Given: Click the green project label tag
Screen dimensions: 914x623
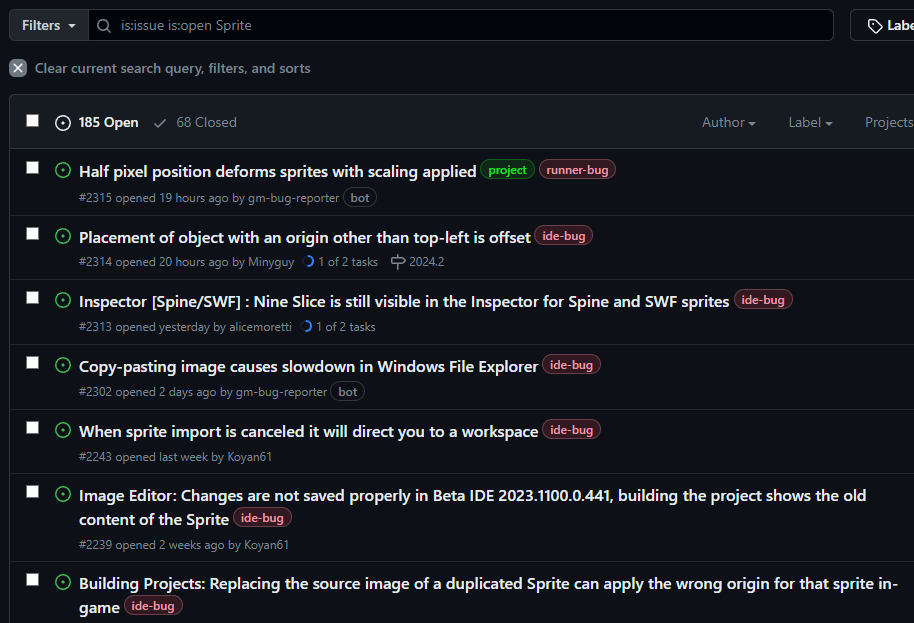Looking at the screenshot, I should coord(507,170).
